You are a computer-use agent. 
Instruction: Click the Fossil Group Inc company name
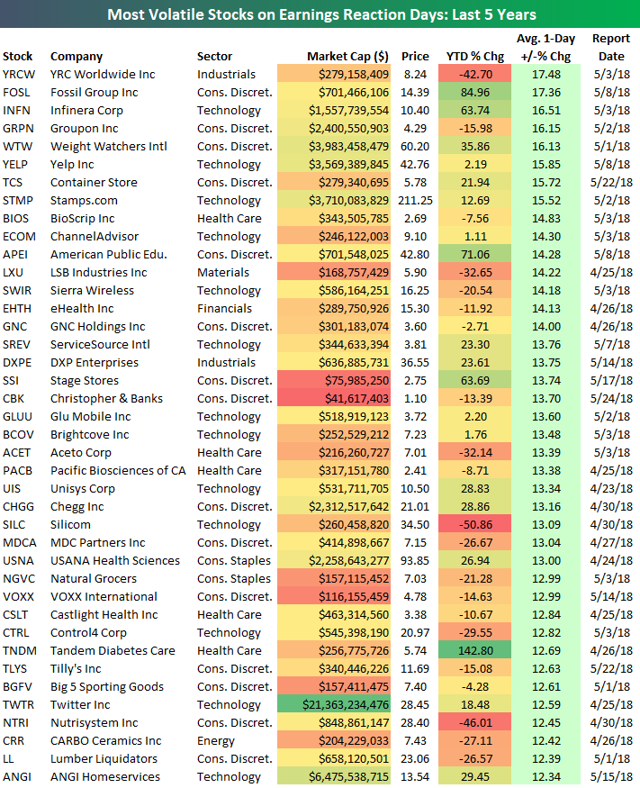[x=94, y=92]
